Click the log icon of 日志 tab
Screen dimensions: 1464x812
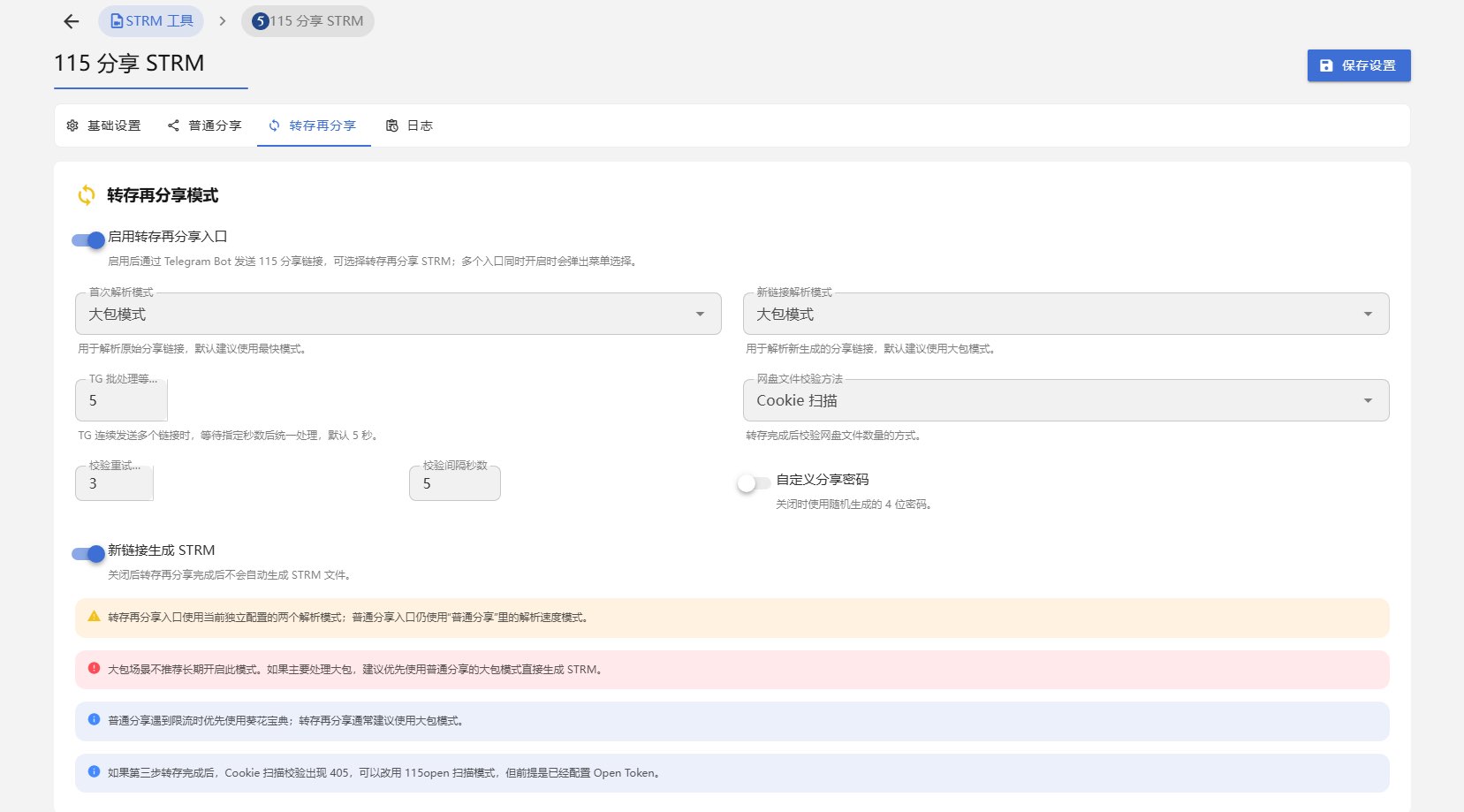tap(392, 125)
